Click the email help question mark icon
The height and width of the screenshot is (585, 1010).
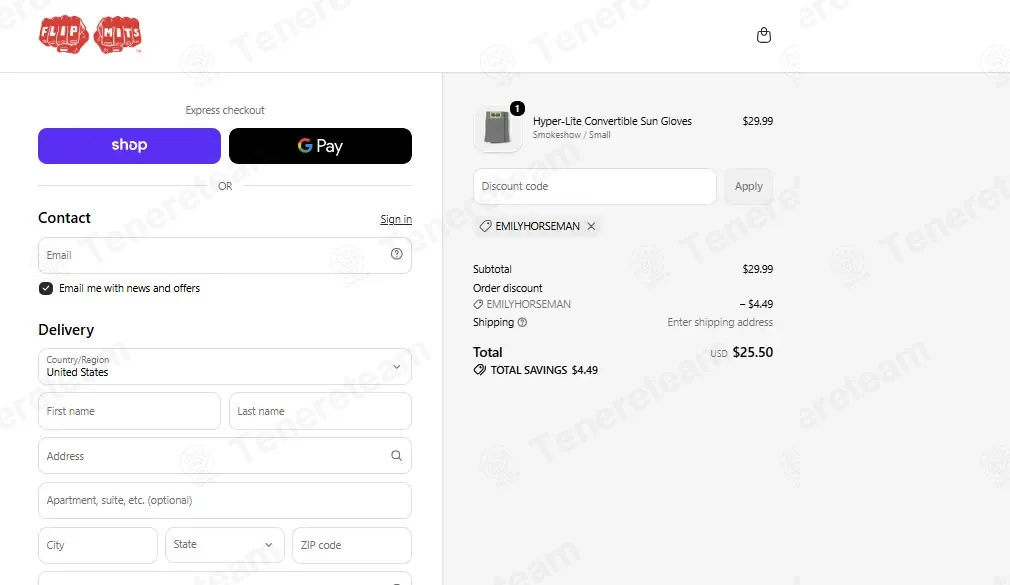(x=397, y=254)
